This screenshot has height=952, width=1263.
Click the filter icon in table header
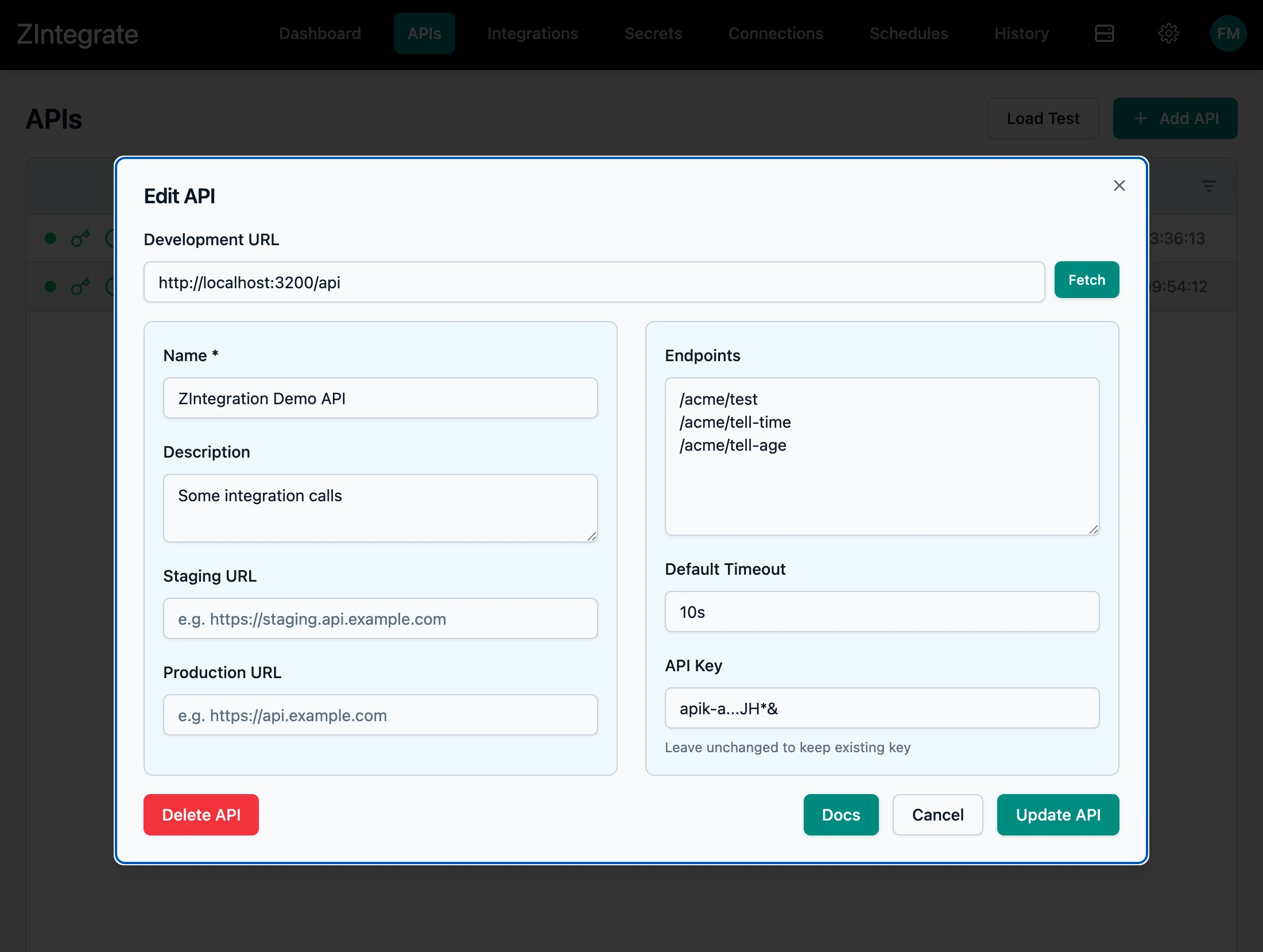1208,185
